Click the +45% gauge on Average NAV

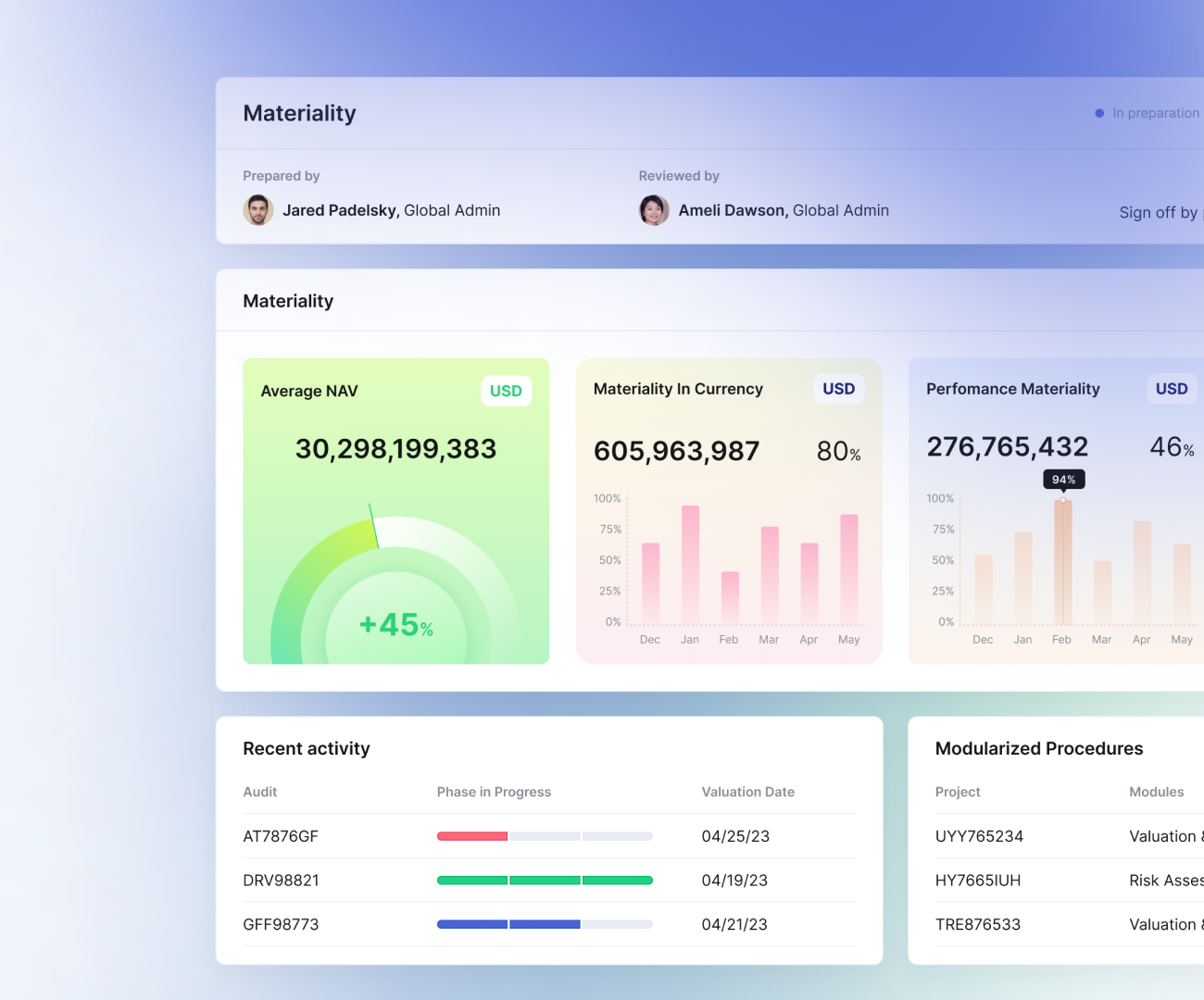click(395, 625)
